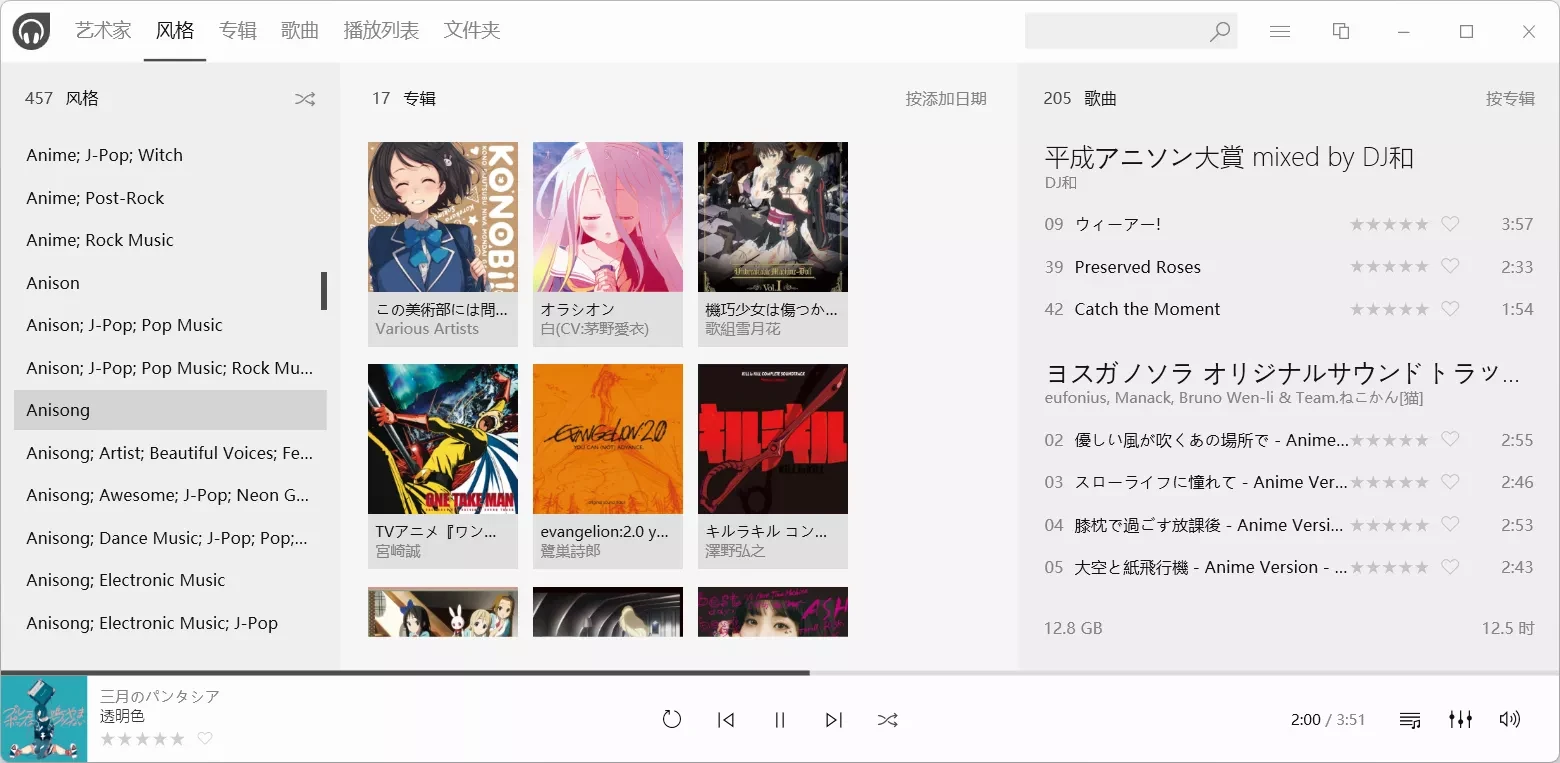The height and width of the screenshot is (763, 1560).
Task: Select the 风格 tab
Action: 175,31
